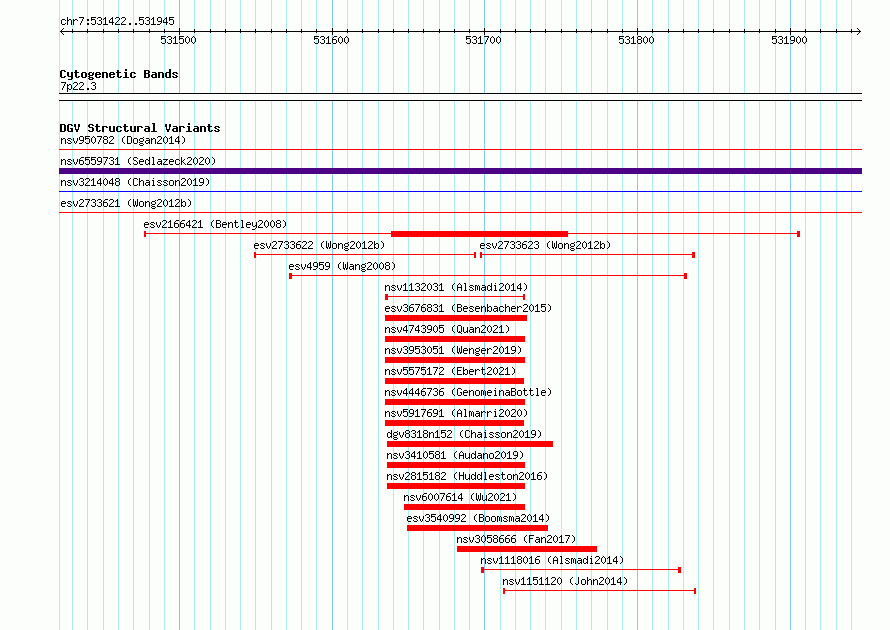Select red bar below nsv4743905 label
890x630 pixels.
(x=455, y=339)
